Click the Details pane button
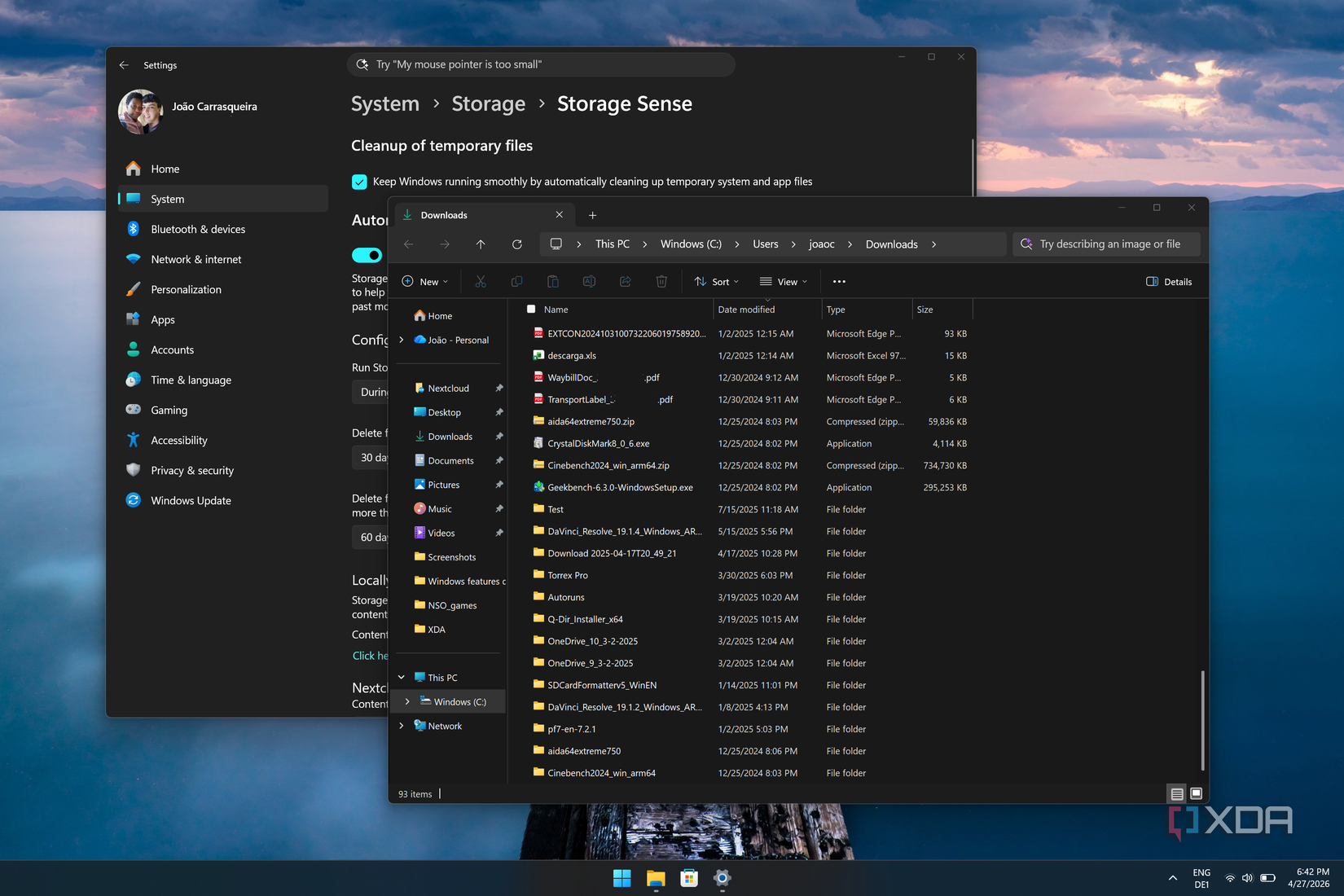 click(1169, 282)
